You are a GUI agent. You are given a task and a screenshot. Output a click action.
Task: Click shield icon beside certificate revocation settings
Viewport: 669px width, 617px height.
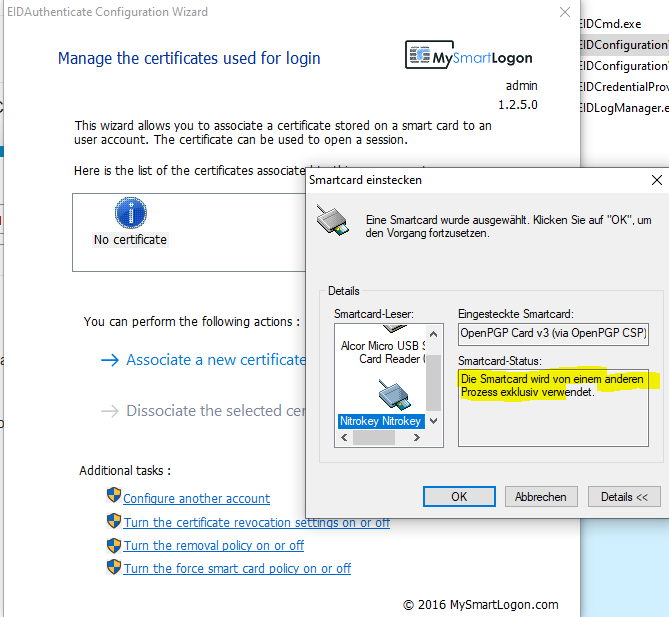(114, 521)
